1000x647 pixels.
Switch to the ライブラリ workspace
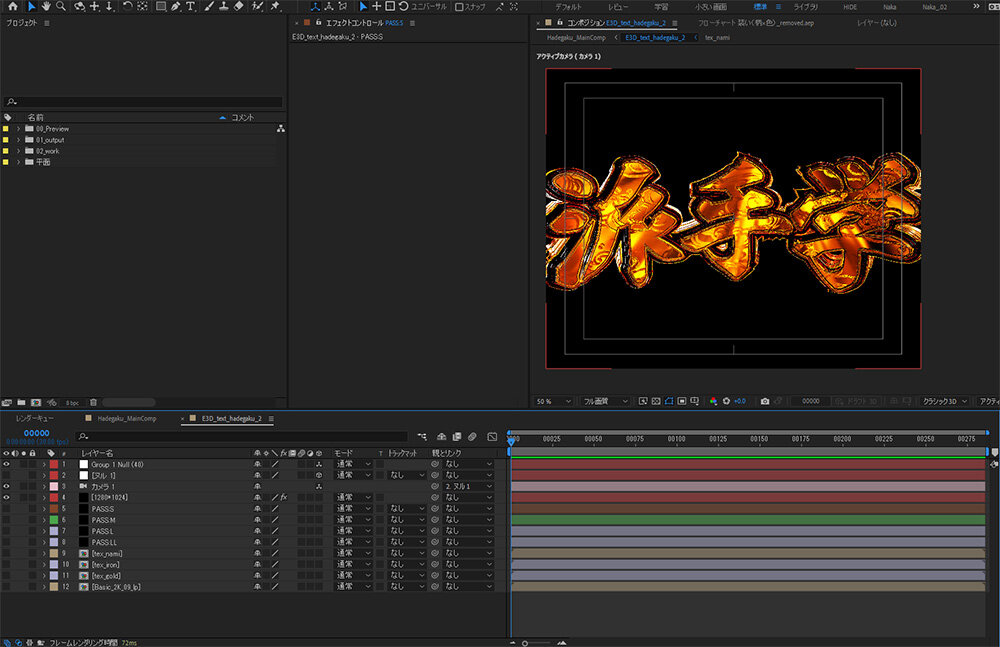[805, 6]
